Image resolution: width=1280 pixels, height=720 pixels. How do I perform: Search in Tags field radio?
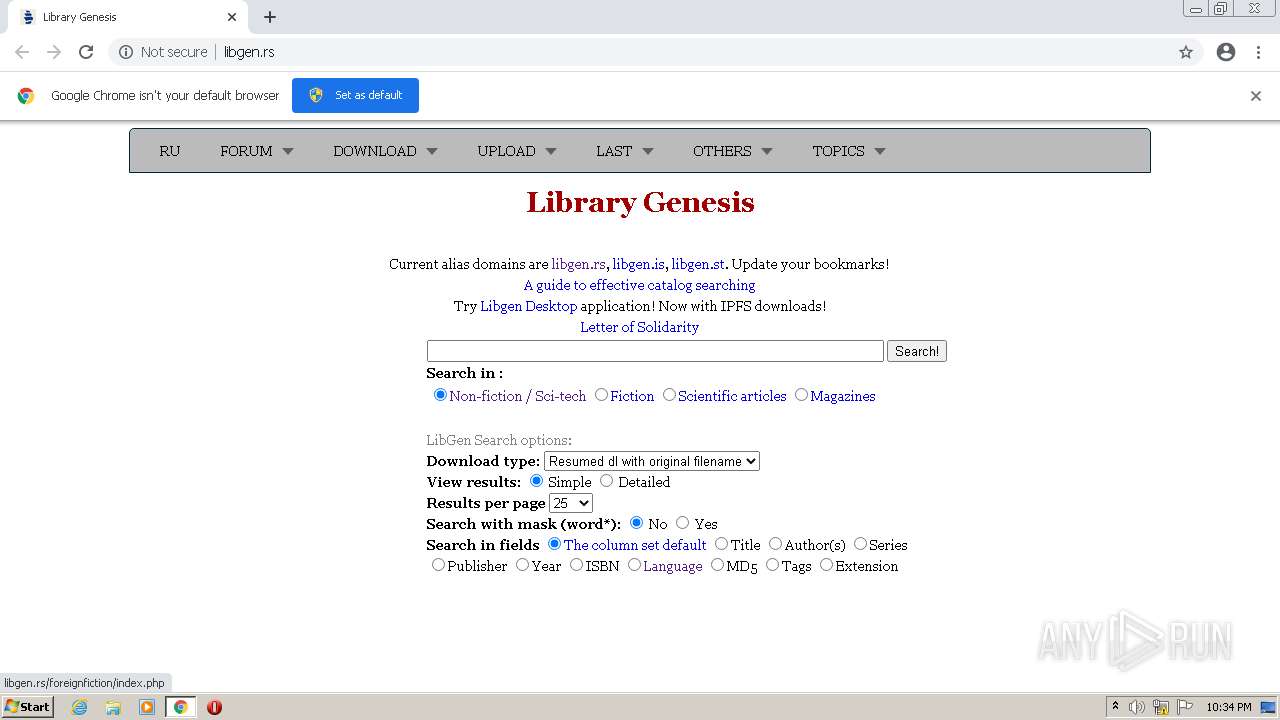772,565
